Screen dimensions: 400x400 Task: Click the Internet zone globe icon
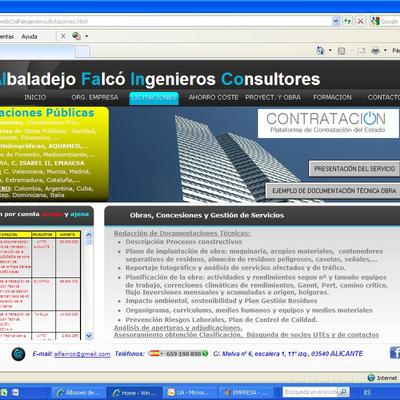(x=371, y=378)
